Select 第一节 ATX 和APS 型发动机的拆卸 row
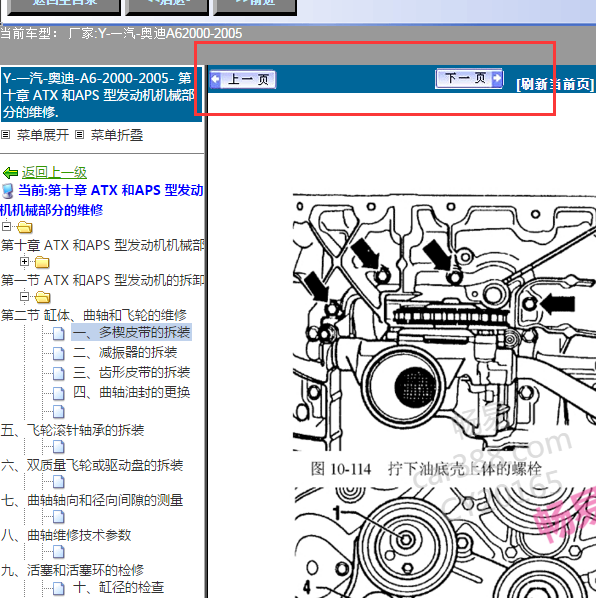This screenshot has width=596, height=598. [103, 280]
